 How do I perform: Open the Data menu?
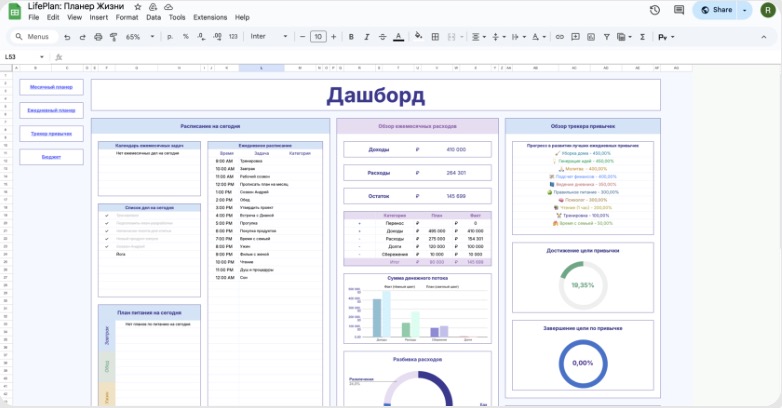click(154, 17)
